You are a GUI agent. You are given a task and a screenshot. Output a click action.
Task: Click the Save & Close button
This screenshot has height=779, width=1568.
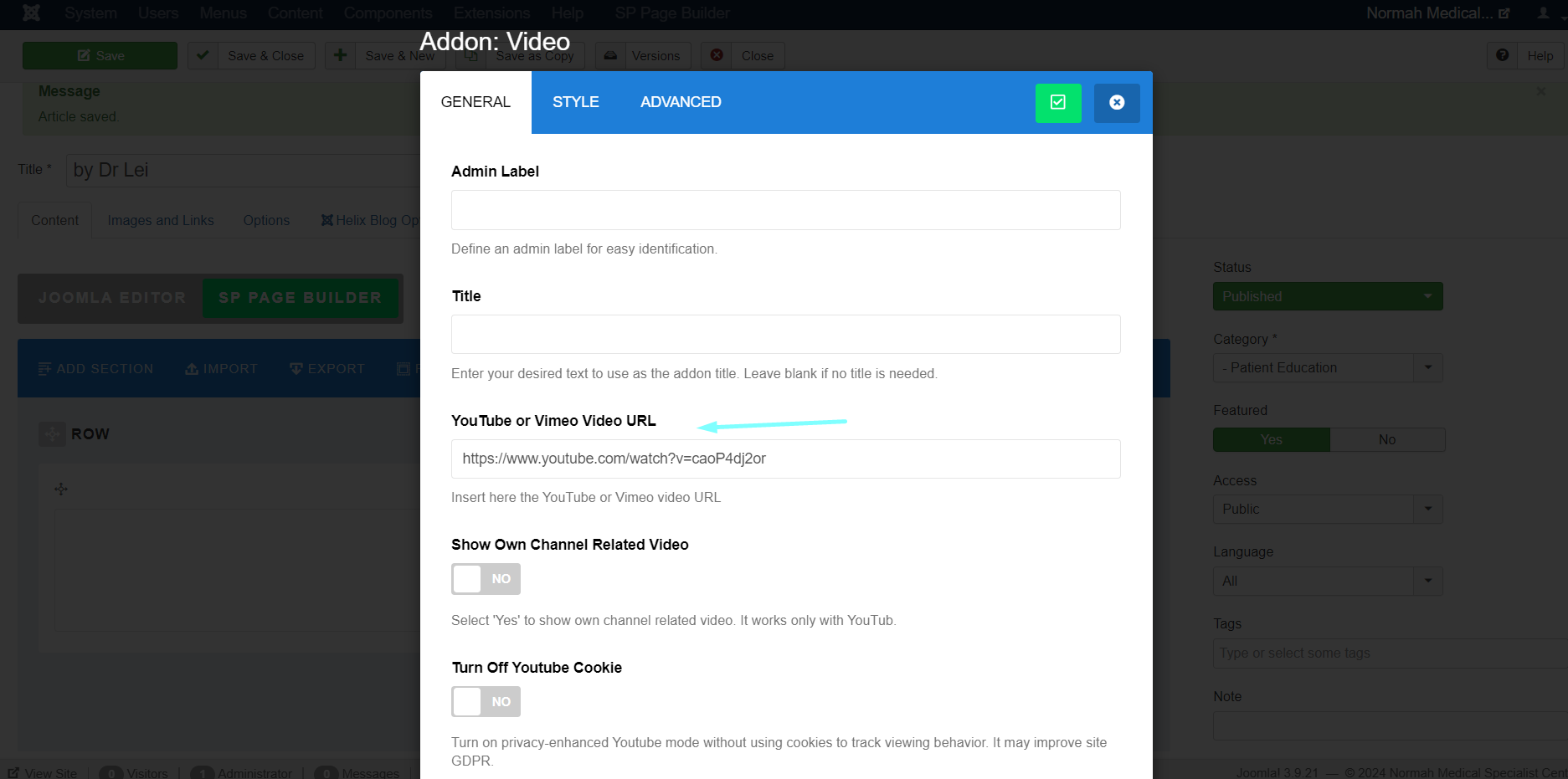pos(251,56)
